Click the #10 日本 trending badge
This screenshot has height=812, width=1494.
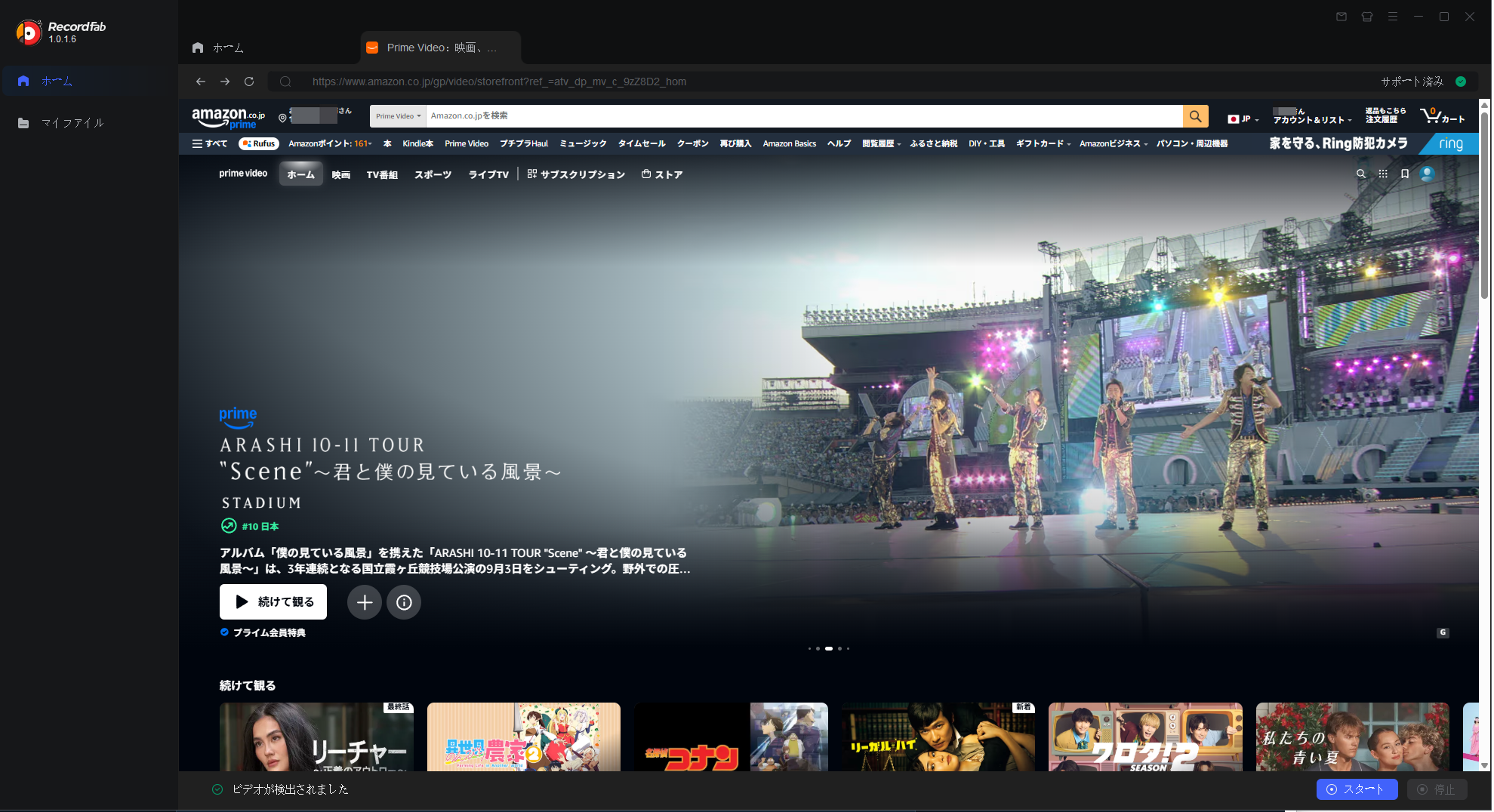pos(250,526)
